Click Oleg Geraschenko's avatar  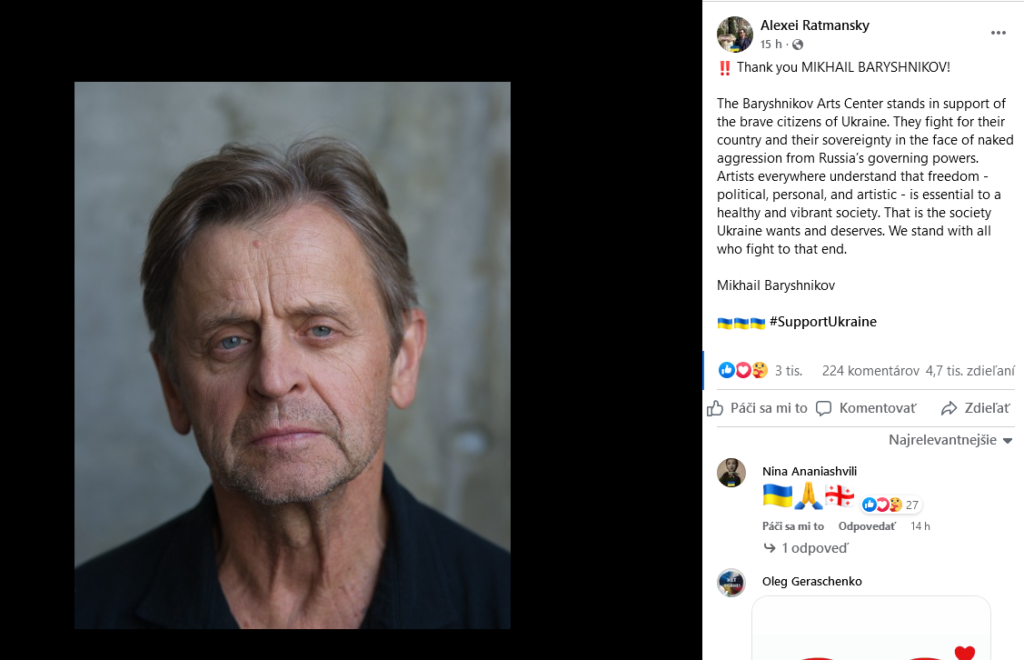731,582
